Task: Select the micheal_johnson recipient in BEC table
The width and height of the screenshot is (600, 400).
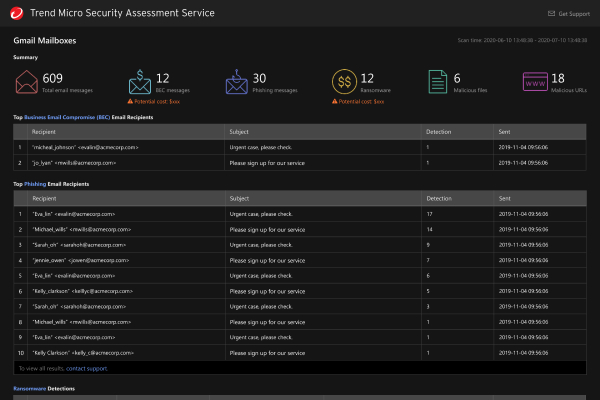Action: [85, 147]
